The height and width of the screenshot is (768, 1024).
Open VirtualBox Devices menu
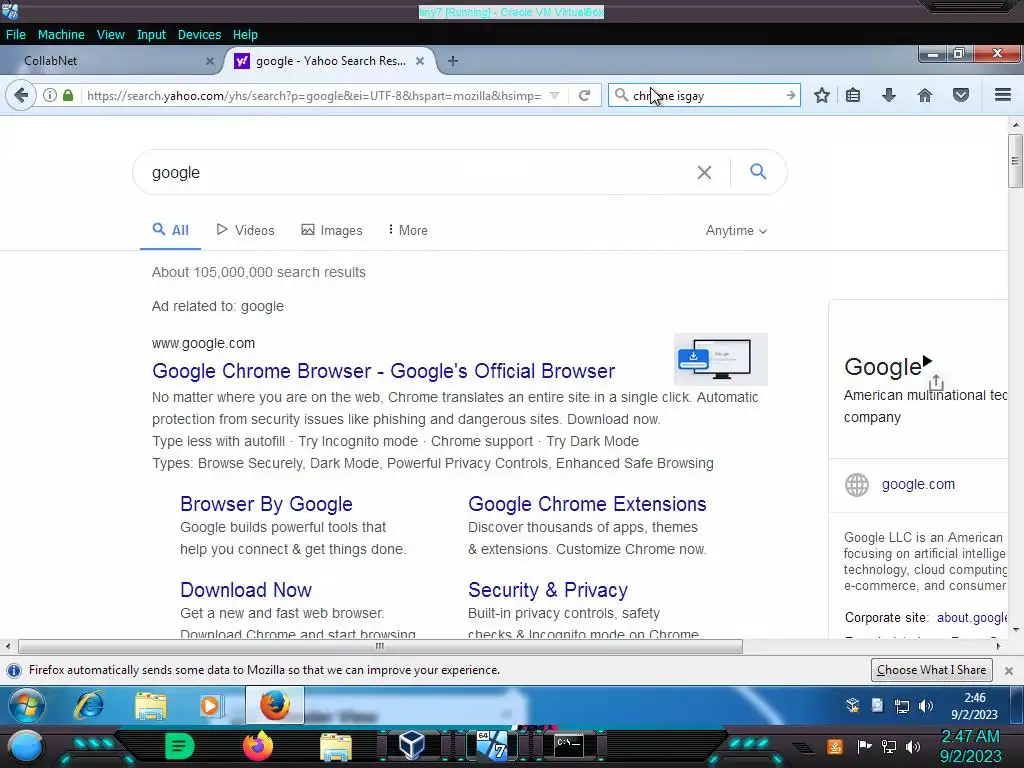coord(199,35)
